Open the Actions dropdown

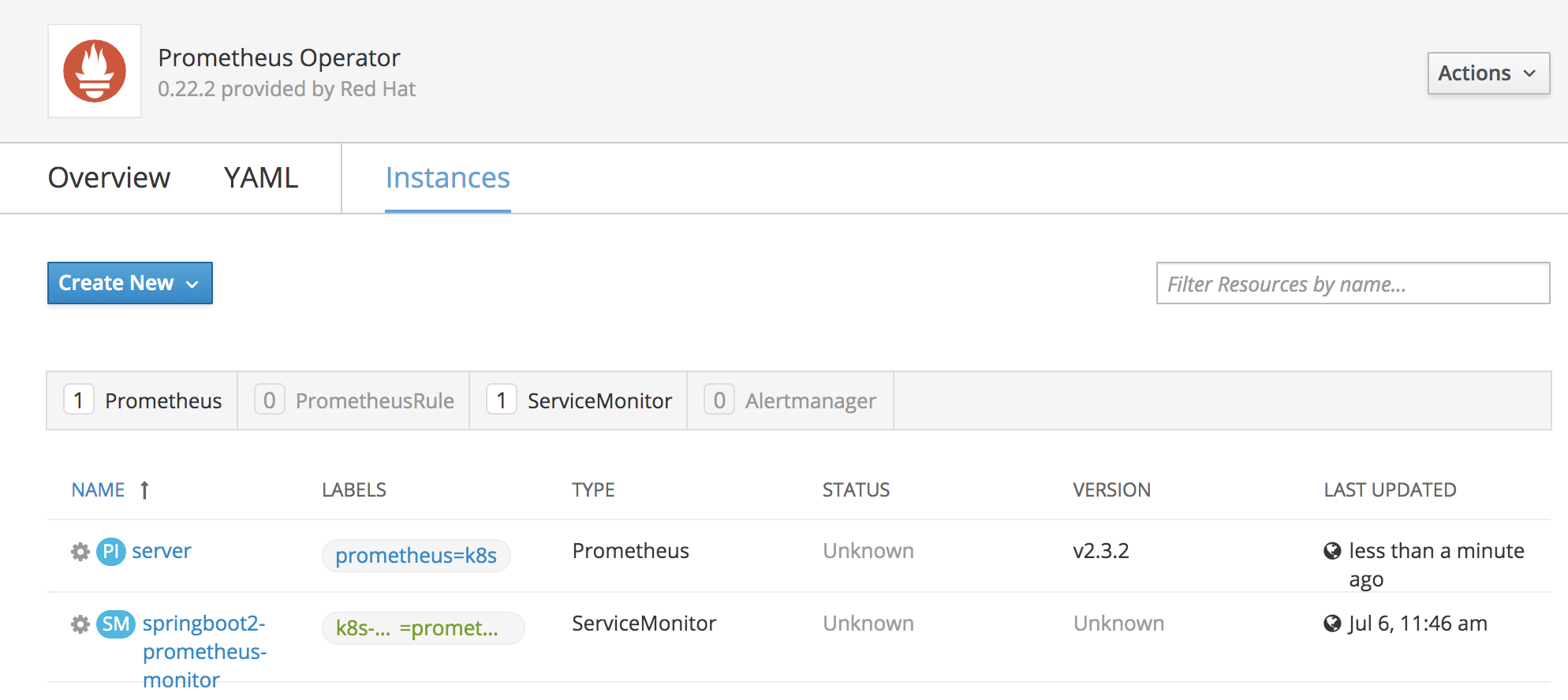[x=1488, y=73]
